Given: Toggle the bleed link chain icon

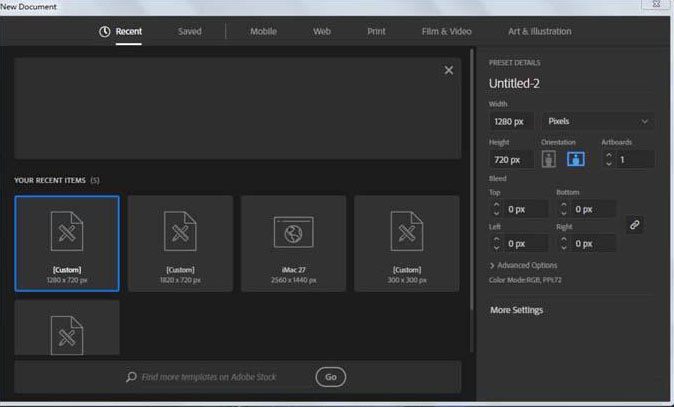Looking at the screenshot, I should point(634,225).
